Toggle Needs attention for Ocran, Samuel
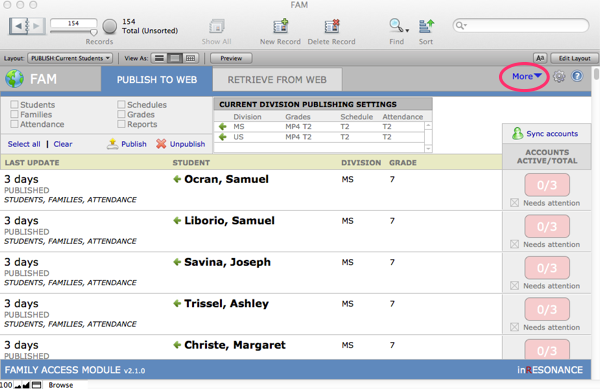The height and width of the screenshot is (389, 600). pos(515,203)
